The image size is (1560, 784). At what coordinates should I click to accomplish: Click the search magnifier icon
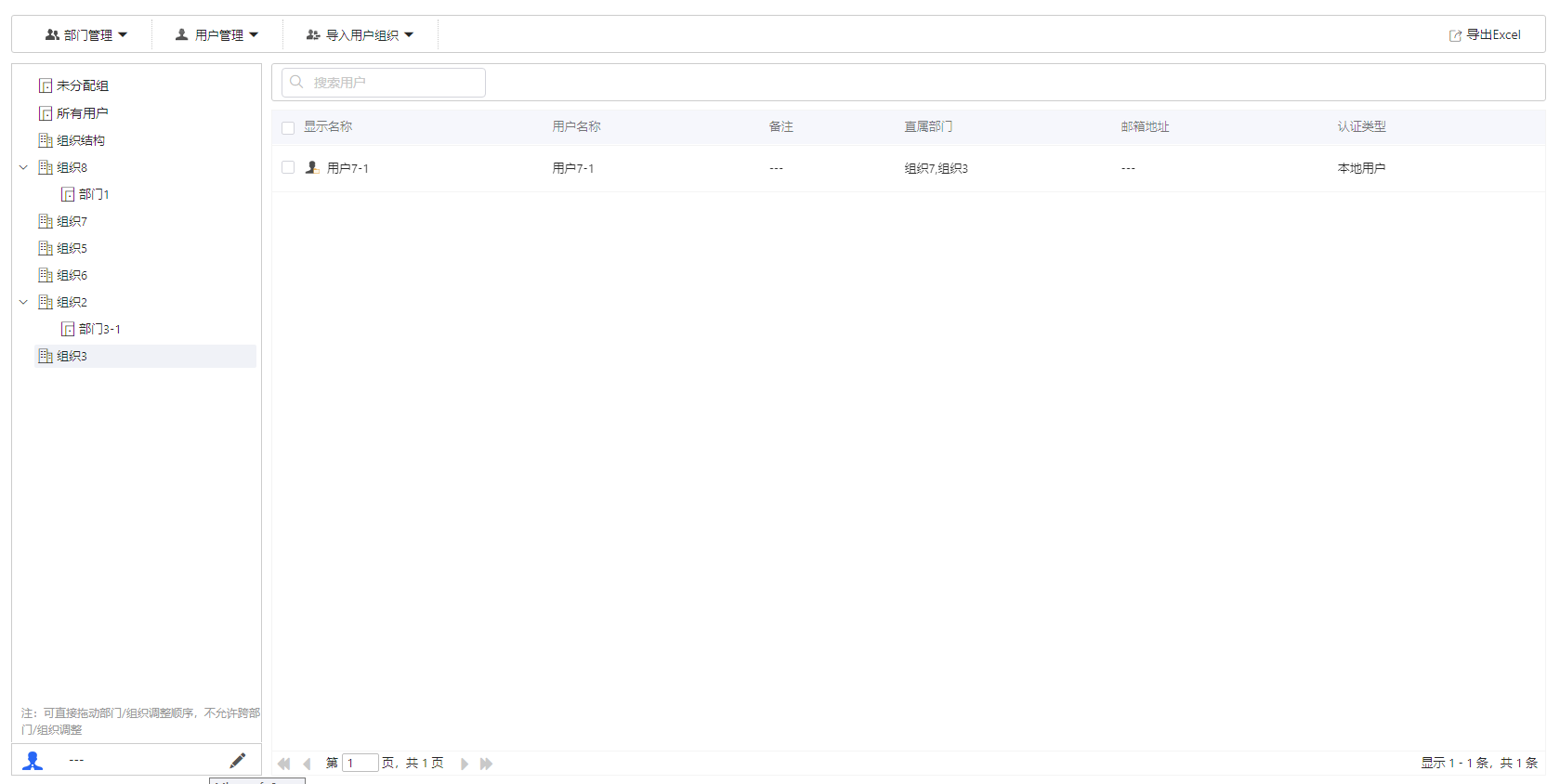[x=297, y=82]
